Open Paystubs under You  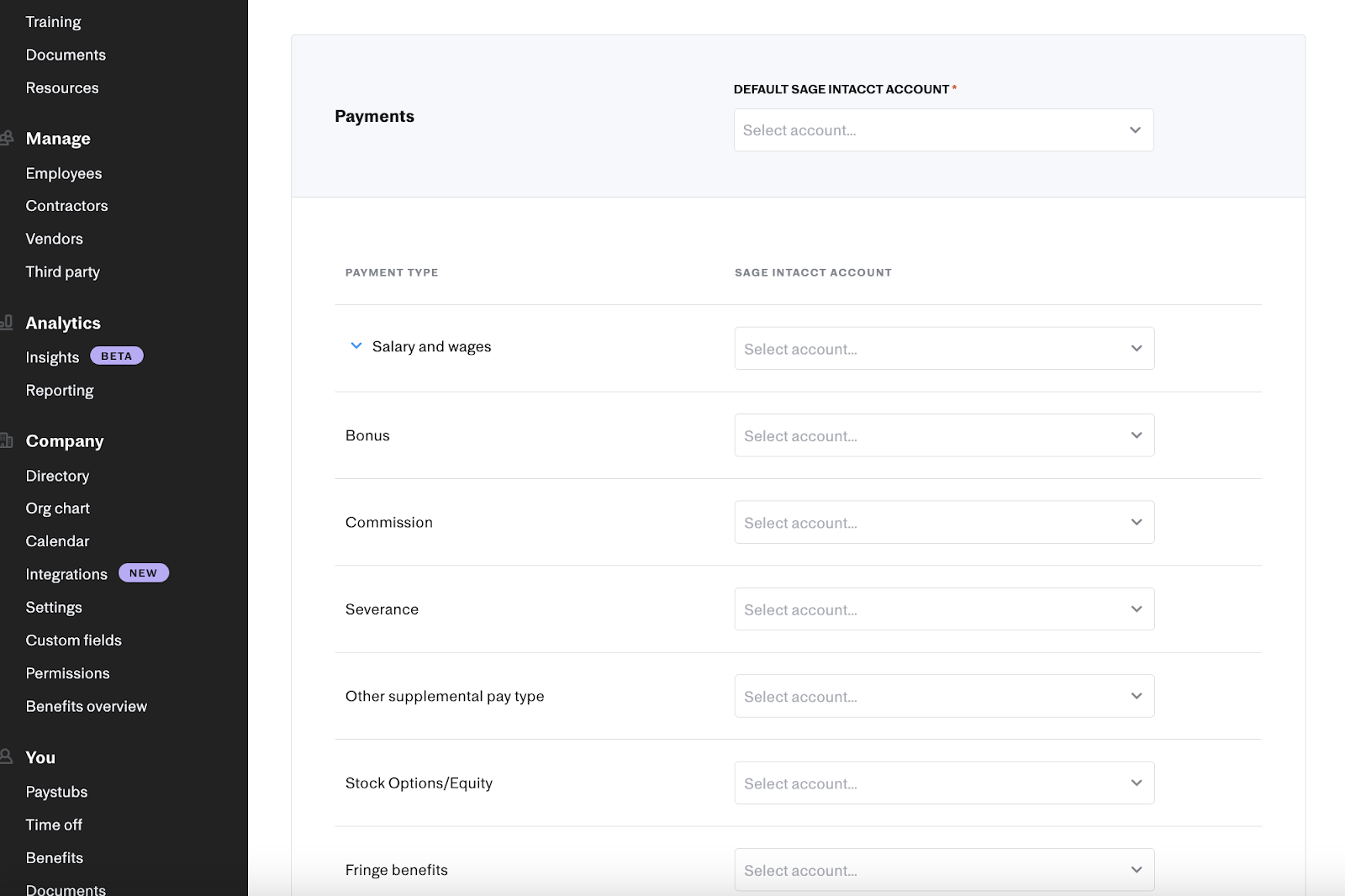tap(56, 792)
